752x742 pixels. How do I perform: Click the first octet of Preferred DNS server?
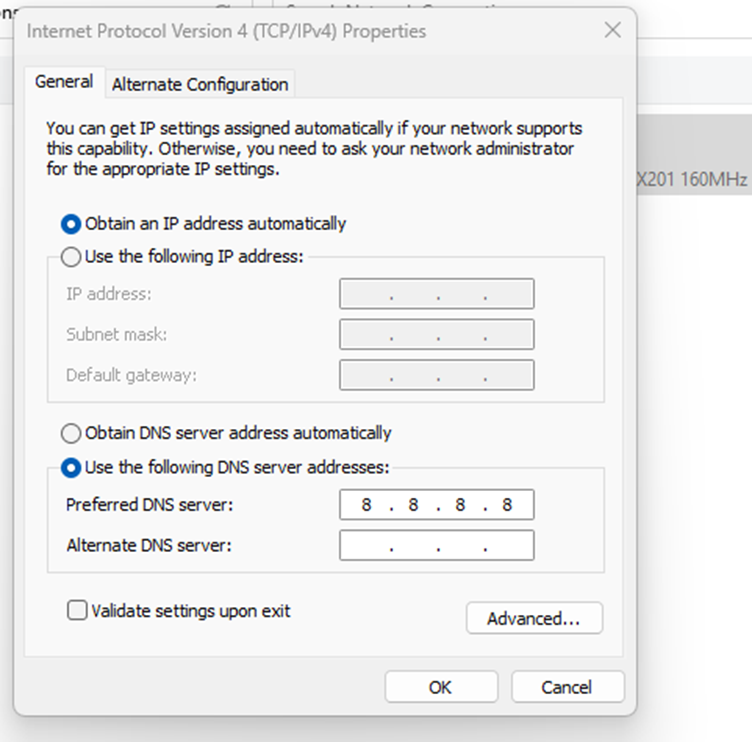[x=366, y=505]
